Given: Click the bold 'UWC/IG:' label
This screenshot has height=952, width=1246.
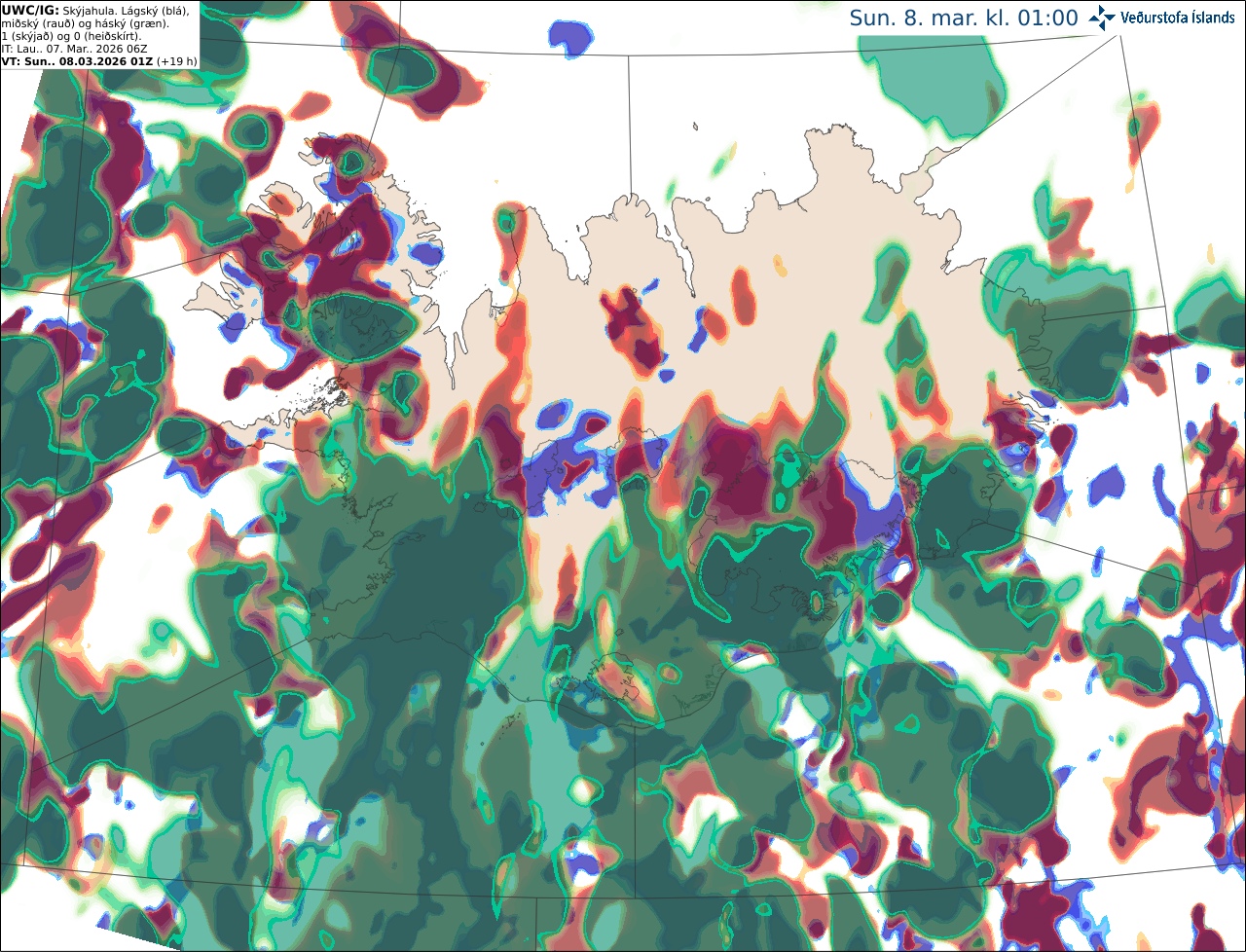Looking at the screenshot, I should coord(30,10).
